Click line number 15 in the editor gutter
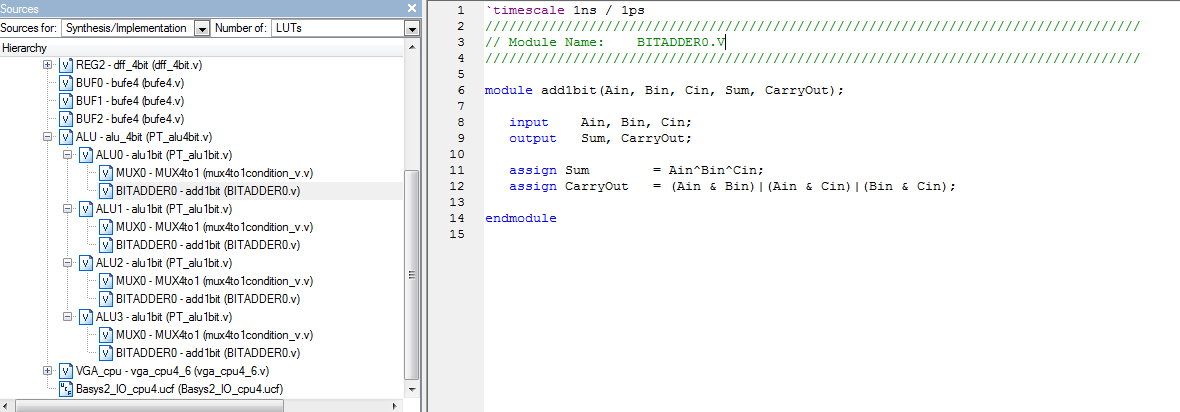This screenshot has width=1180, height=412. (457, 234)
